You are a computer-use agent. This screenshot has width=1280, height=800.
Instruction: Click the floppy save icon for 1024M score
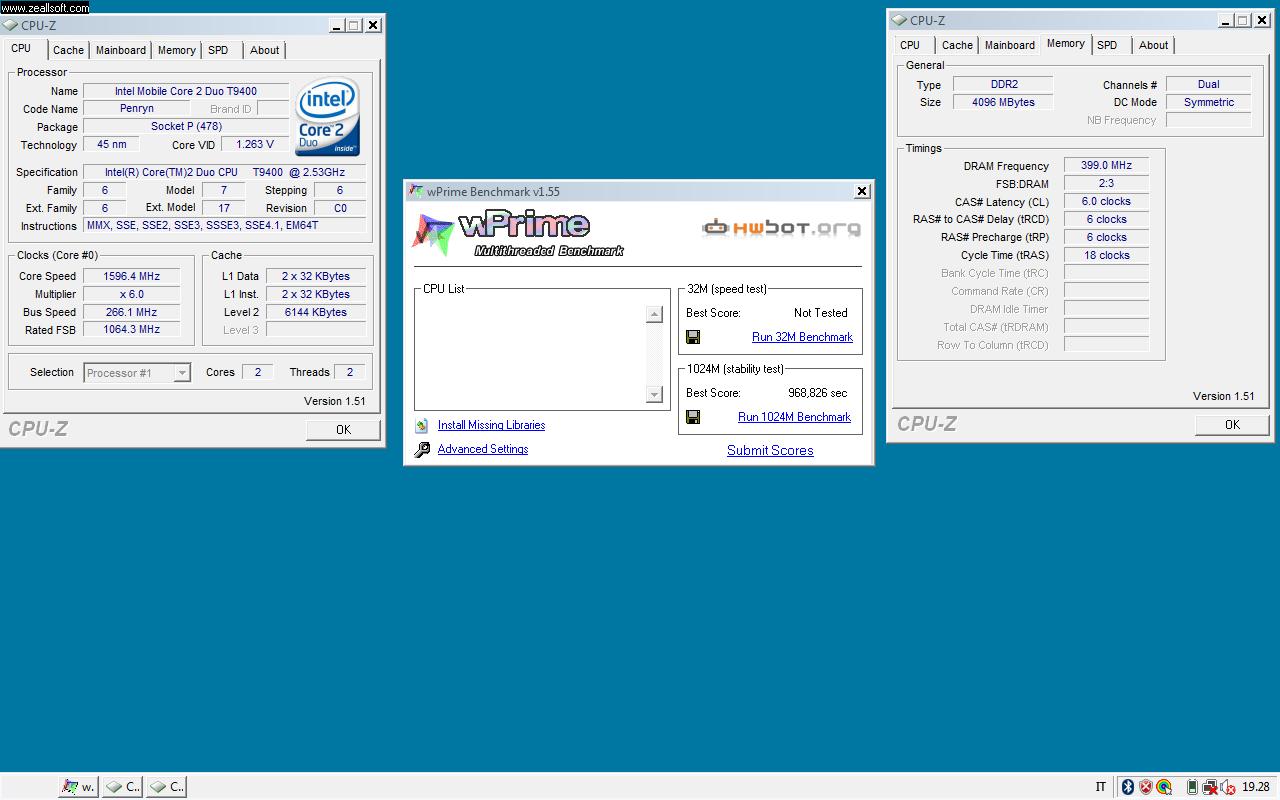pyautogui.click(x=693, y=417)
